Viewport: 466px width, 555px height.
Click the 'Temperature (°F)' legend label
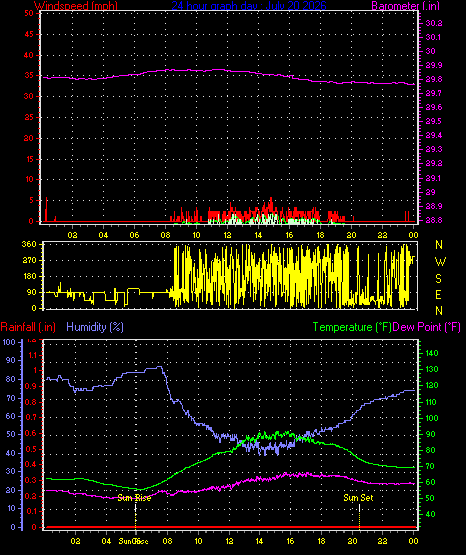pyautogui.click(x=352, y=327)
